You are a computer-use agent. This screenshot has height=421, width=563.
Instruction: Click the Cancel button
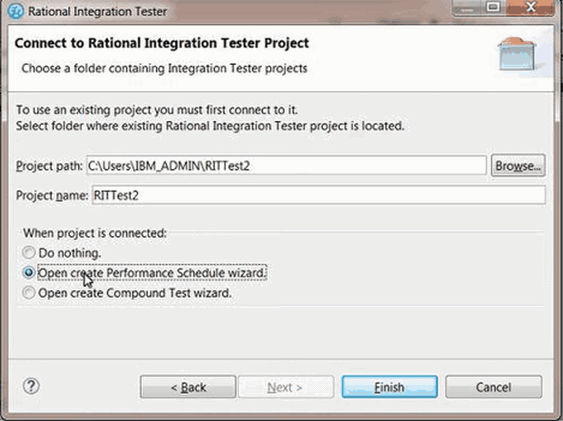coord(493,387)
